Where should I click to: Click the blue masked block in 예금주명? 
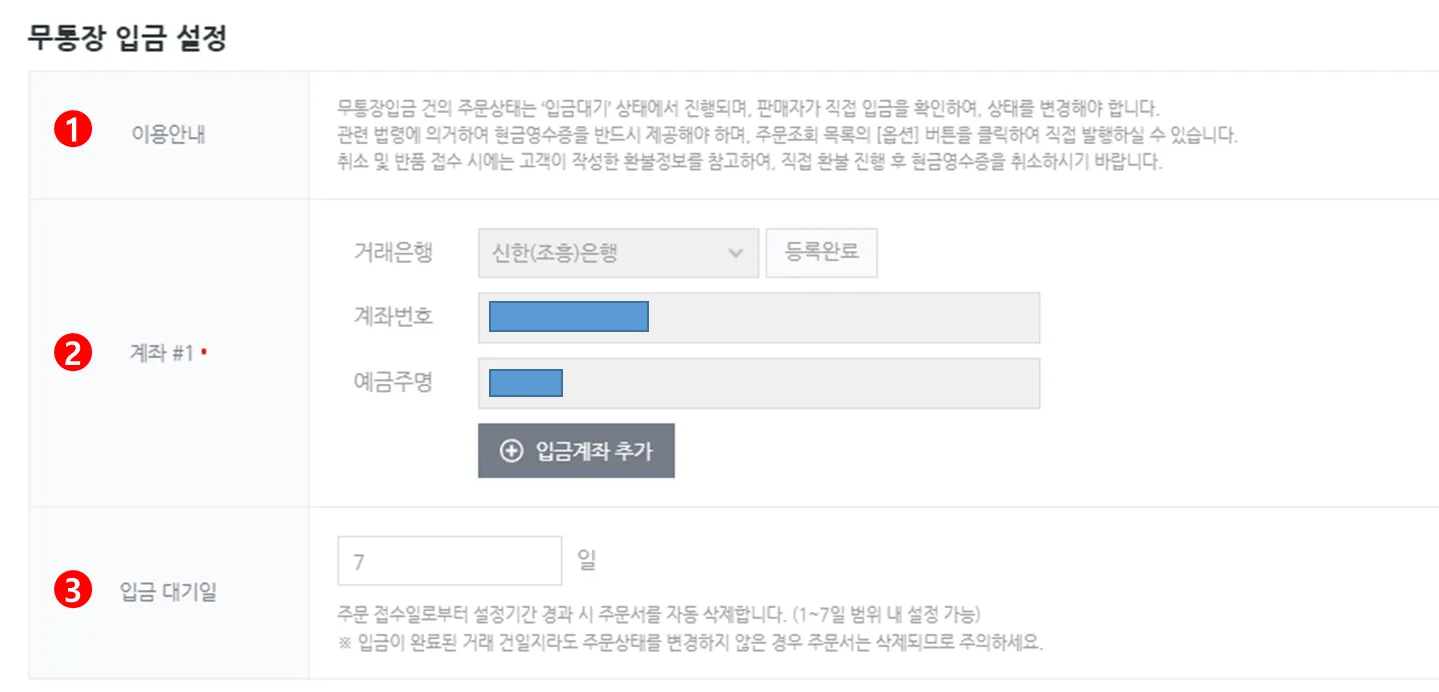tap(525, 383)
